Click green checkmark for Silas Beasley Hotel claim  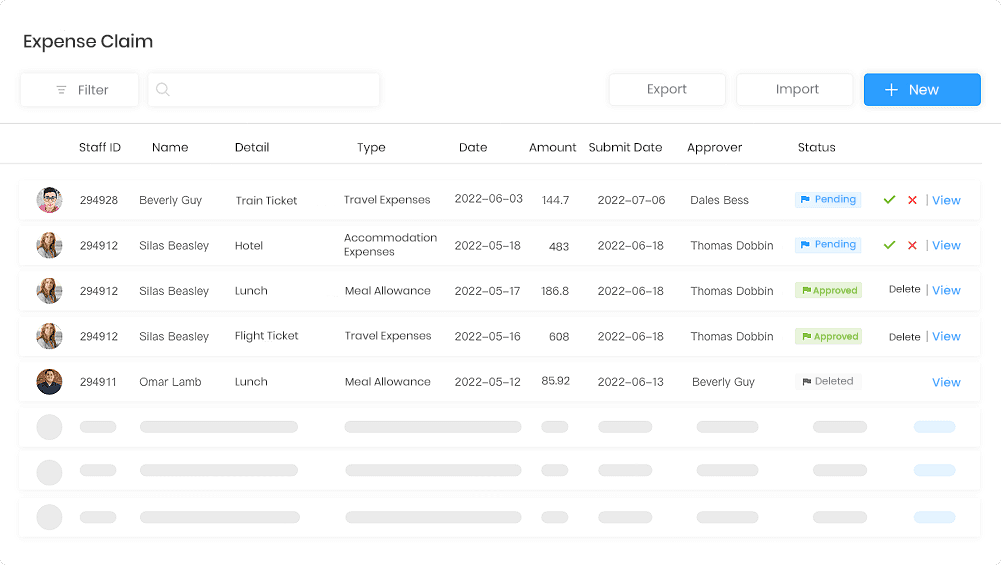(x=889, y=245)
